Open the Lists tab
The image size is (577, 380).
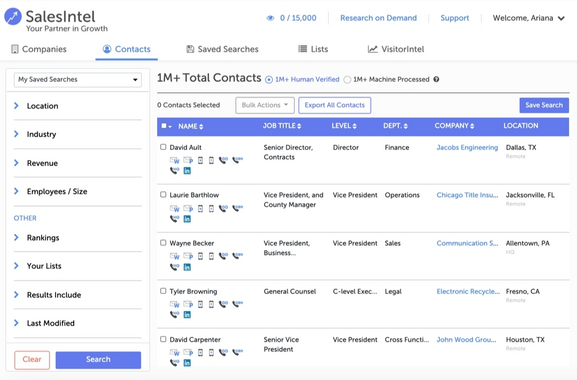tap(313, 49)
